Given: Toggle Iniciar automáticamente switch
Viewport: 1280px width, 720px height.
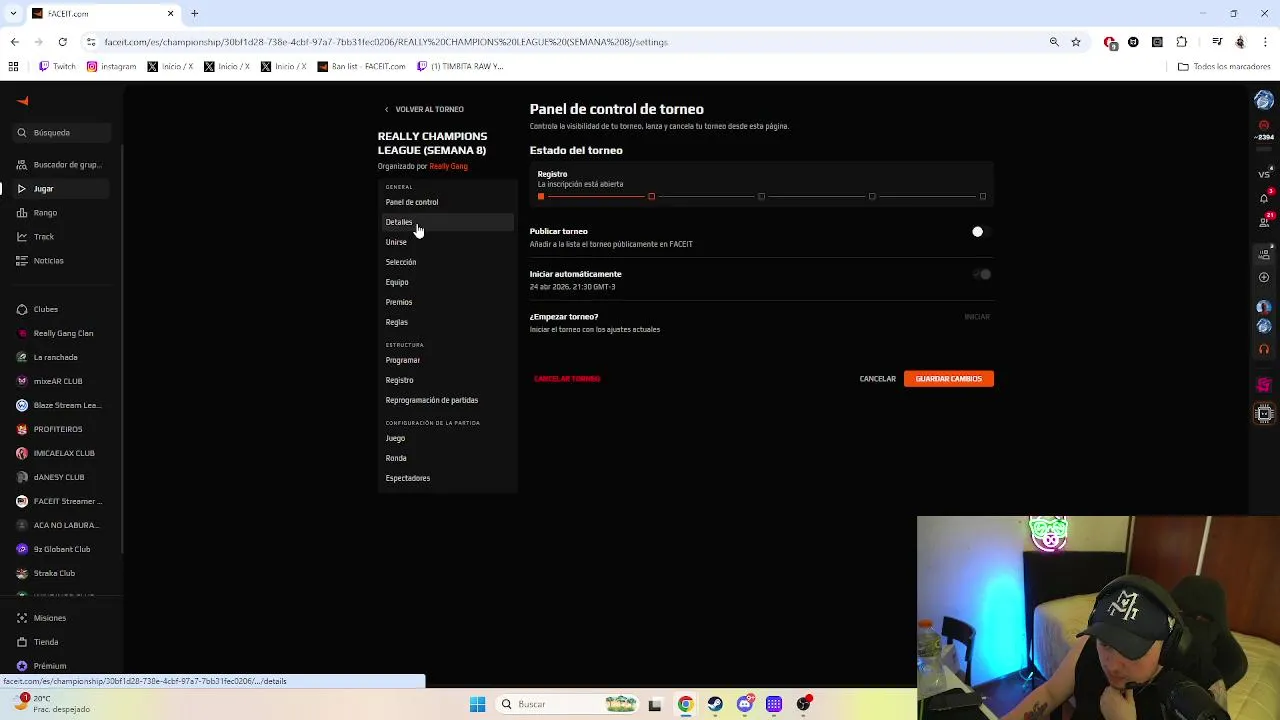Looking at the screenshot, I should click(982, 274).
